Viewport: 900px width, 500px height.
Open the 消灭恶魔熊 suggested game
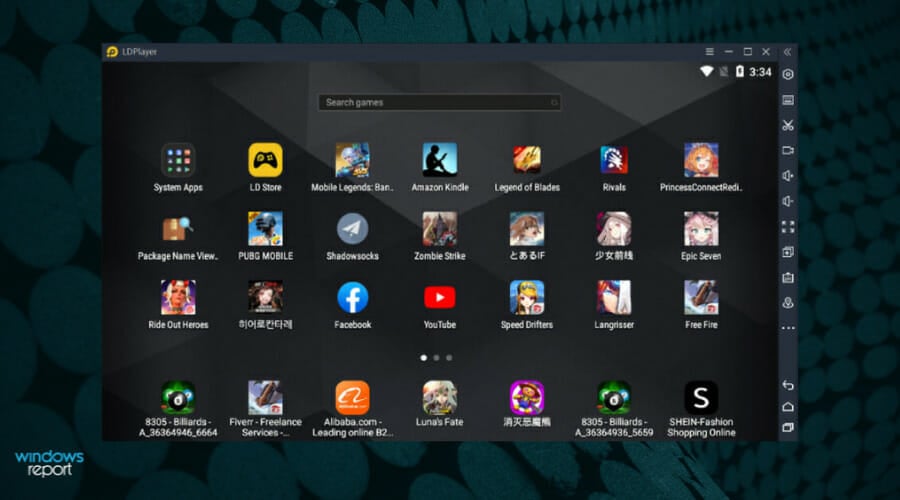(527, 398)
